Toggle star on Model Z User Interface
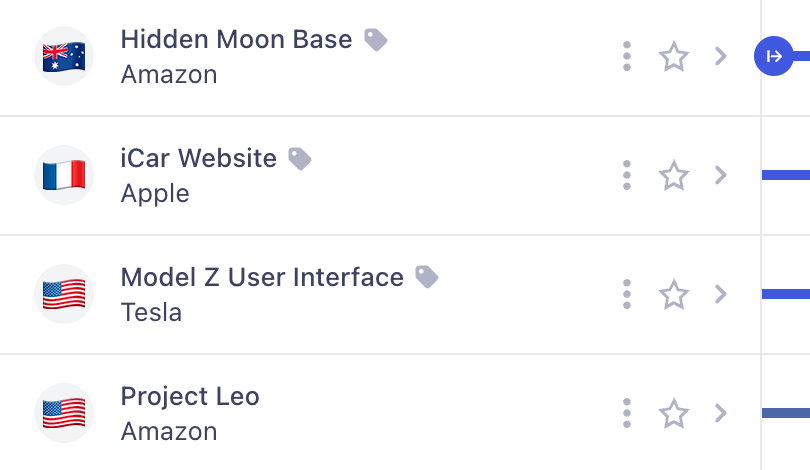This screenshot has width=810, height=470. (674, 294)
